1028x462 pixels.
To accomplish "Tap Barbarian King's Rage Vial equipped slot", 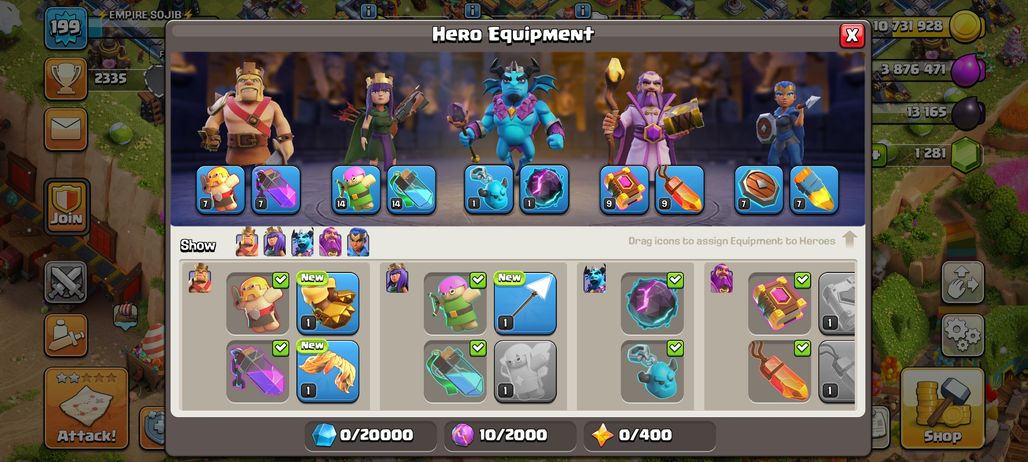I will (x=276, y=189).
